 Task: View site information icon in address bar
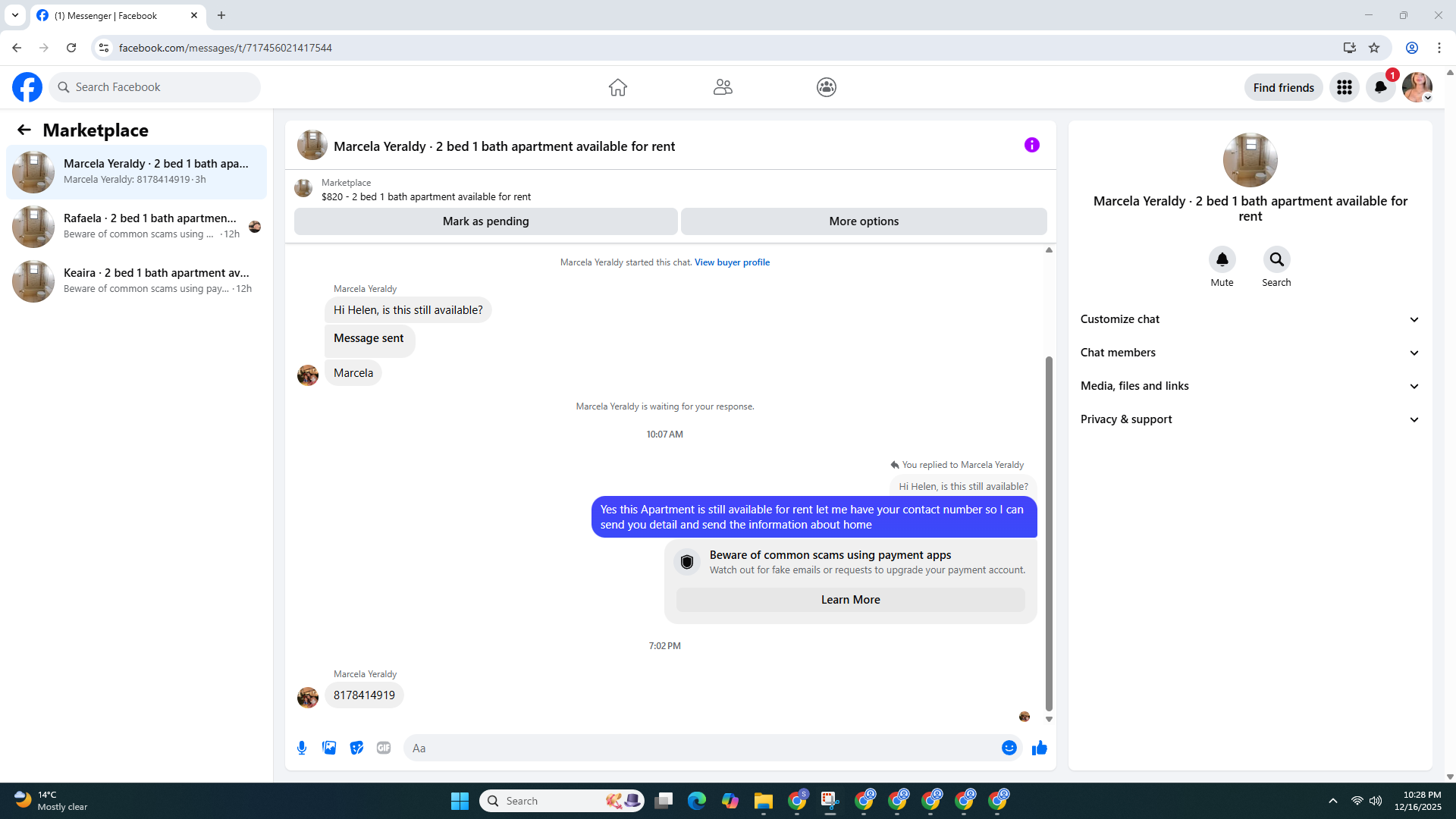tap(104, 48)
